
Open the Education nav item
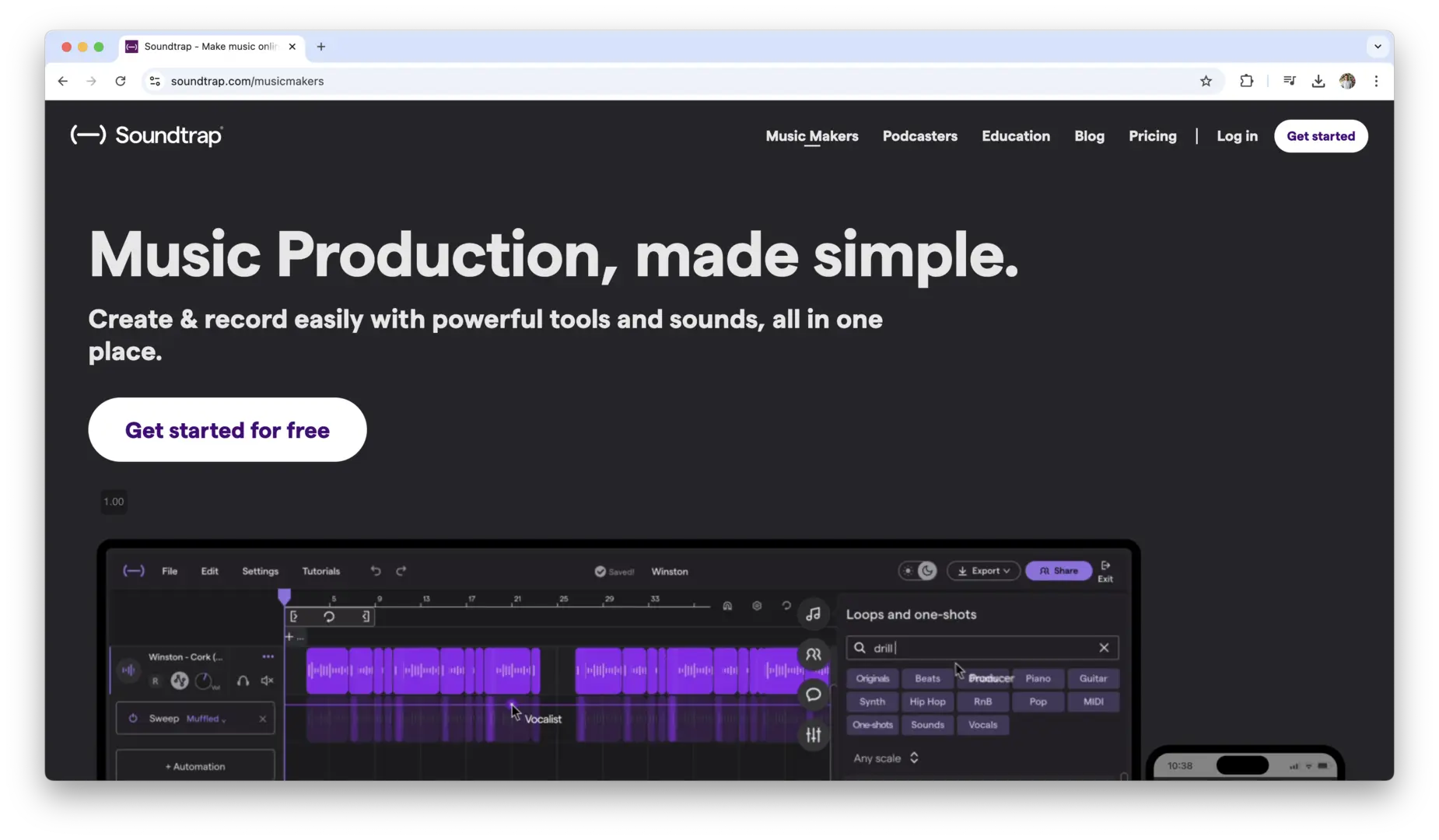tap(1016, 136)
